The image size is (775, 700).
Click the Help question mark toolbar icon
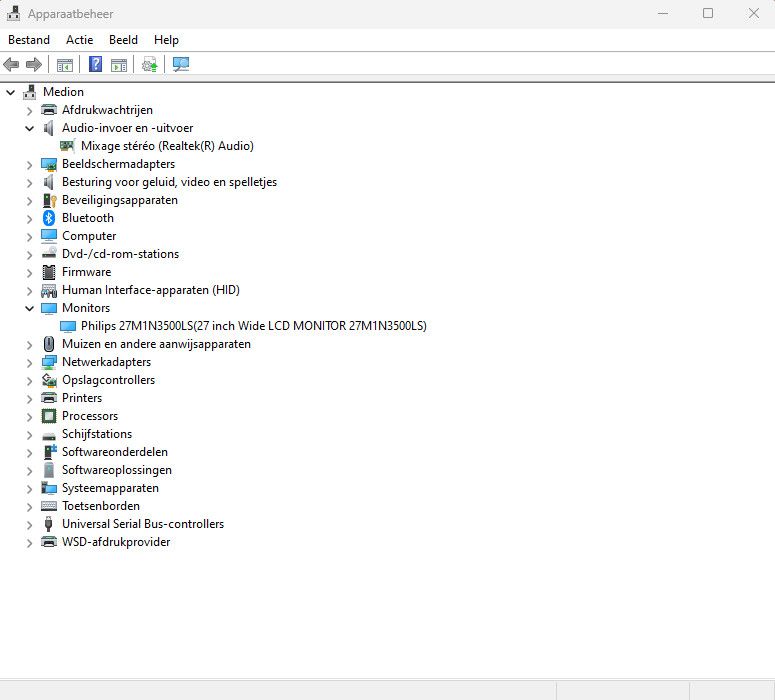[x=96, y=65]
